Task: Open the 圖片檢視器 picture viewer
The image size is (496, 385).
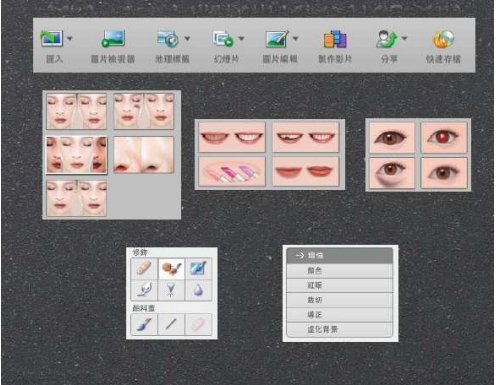Action: click(113, 39)
